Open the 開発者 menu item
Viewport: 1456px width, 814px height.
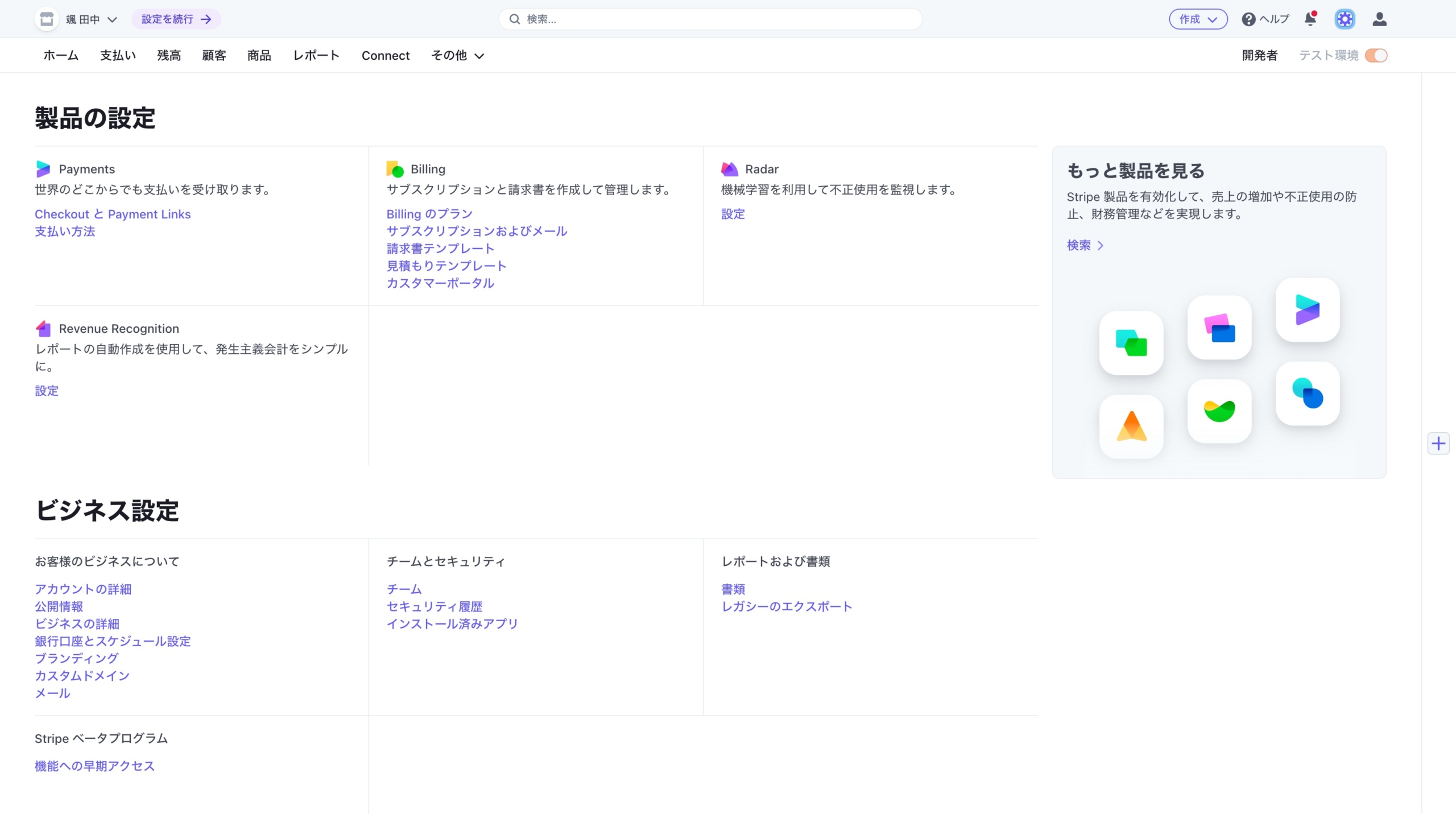(x=1259, y=55)
